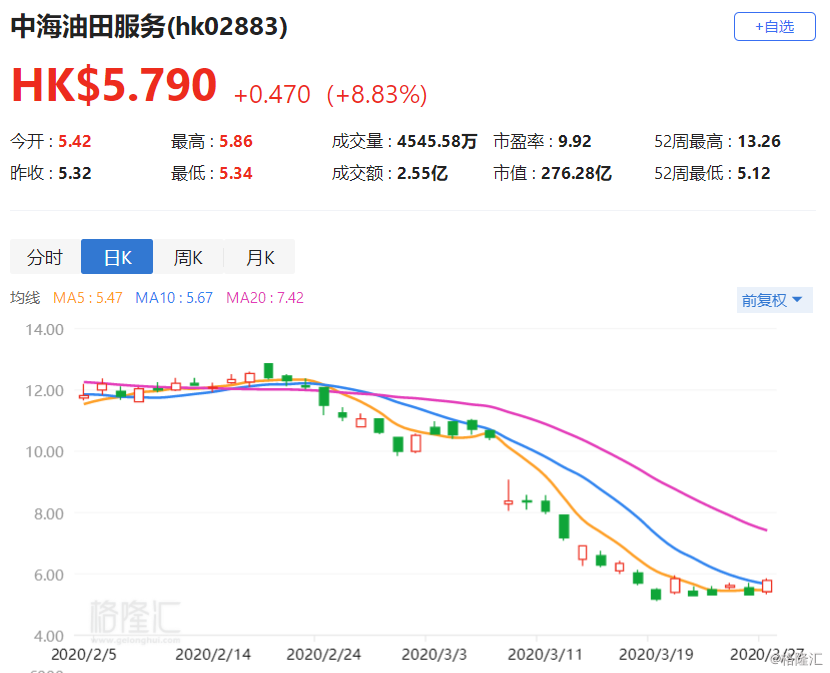Click the 8.00 y-axis price label
This screenshot has width=830, height=673.
pos(49,513)
